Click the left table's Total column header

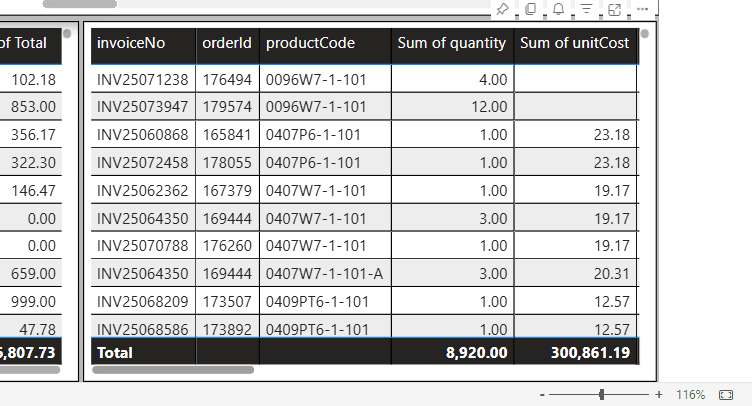pyautogui.click(x=24, y=43)
